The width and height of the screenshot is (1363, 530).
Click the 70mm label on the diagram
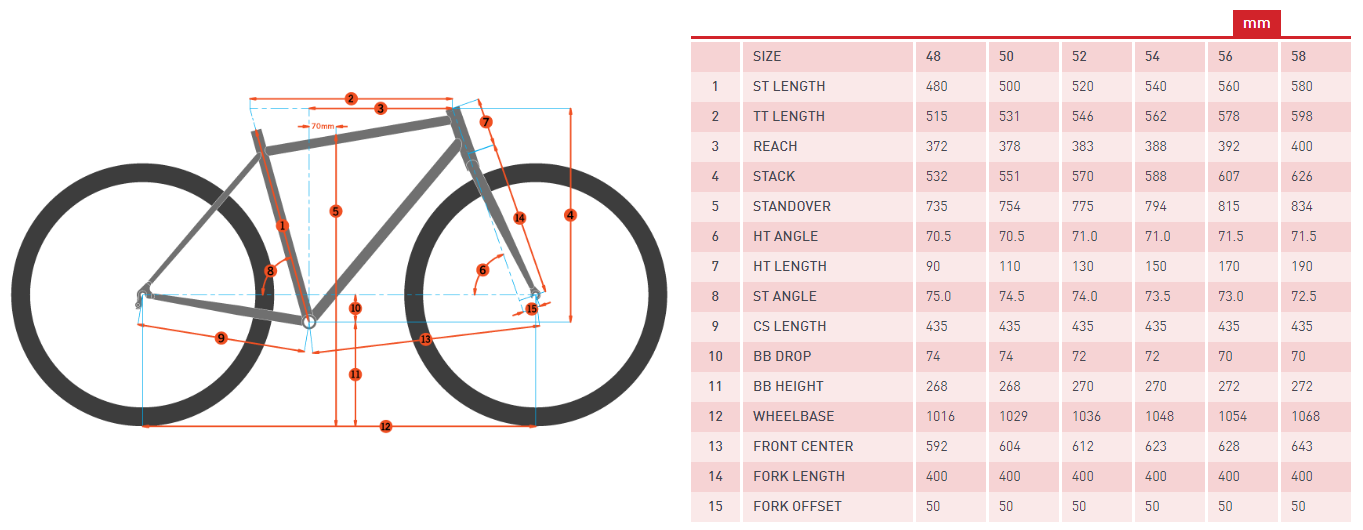point(322,127)
